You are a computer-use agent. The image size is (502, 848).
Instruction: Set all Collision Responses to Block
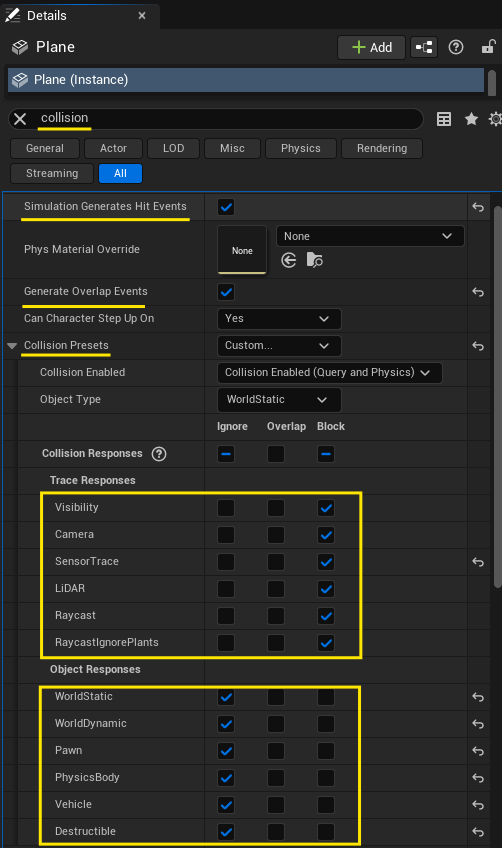point(326,454)
